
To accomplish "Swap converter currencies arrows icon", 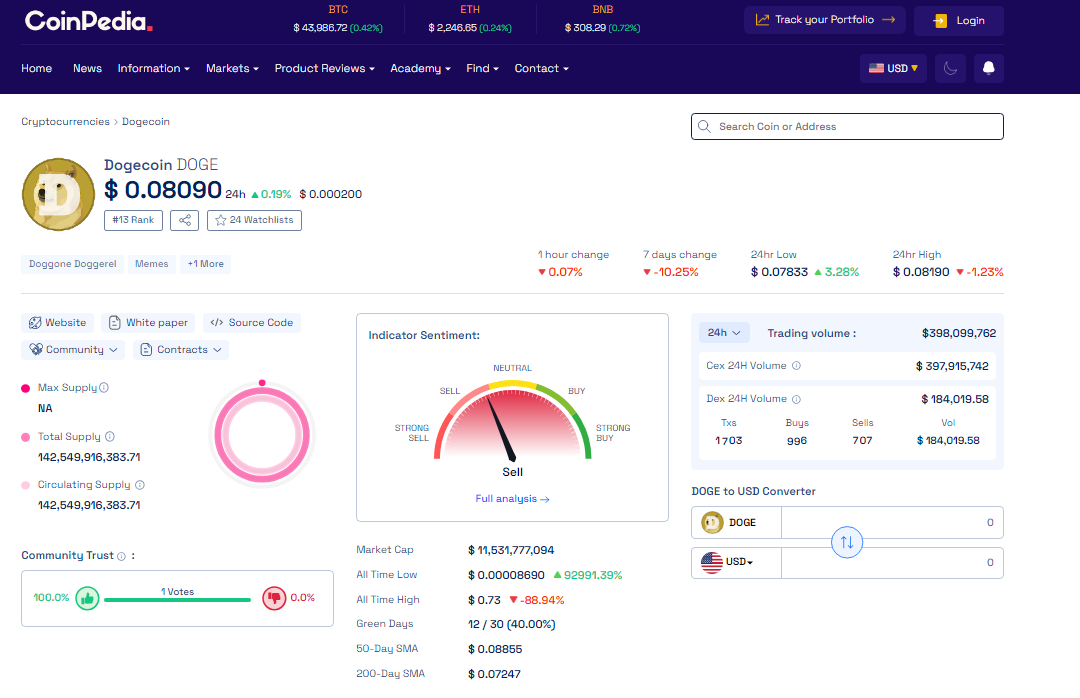I will (847, 542).
